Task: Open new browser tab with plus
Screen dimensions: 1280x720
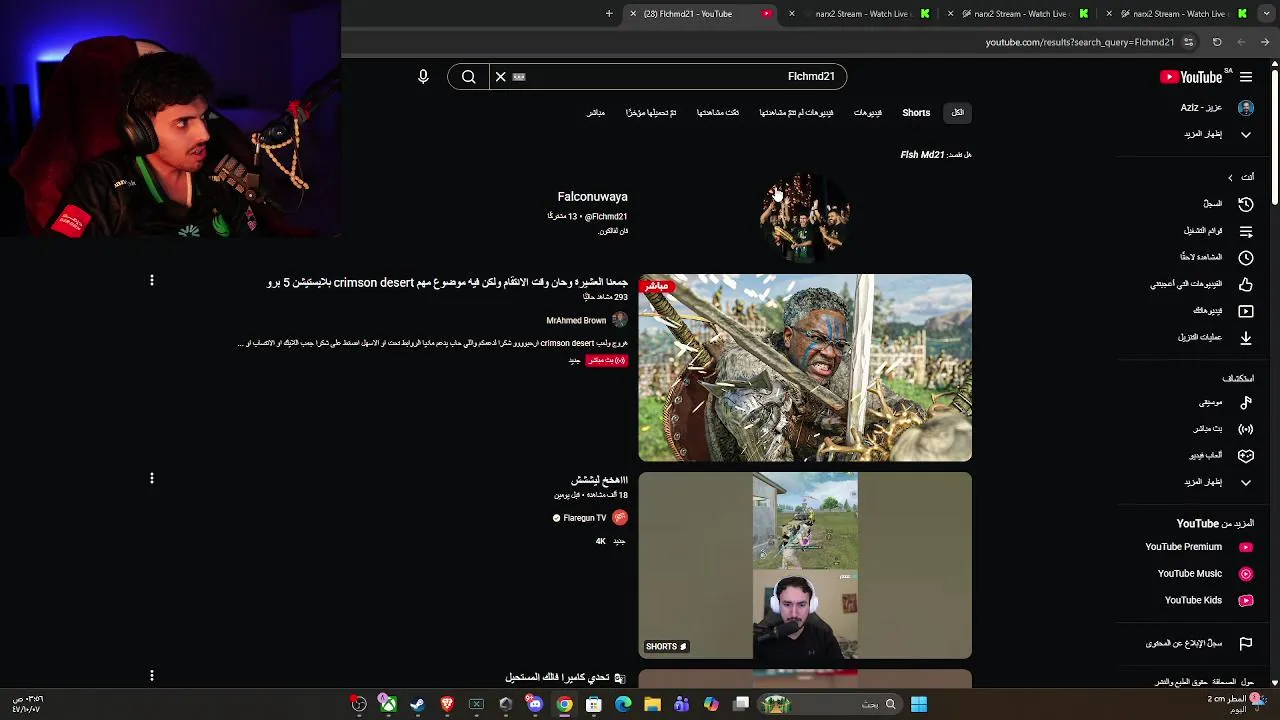Action: coord(609,14)
